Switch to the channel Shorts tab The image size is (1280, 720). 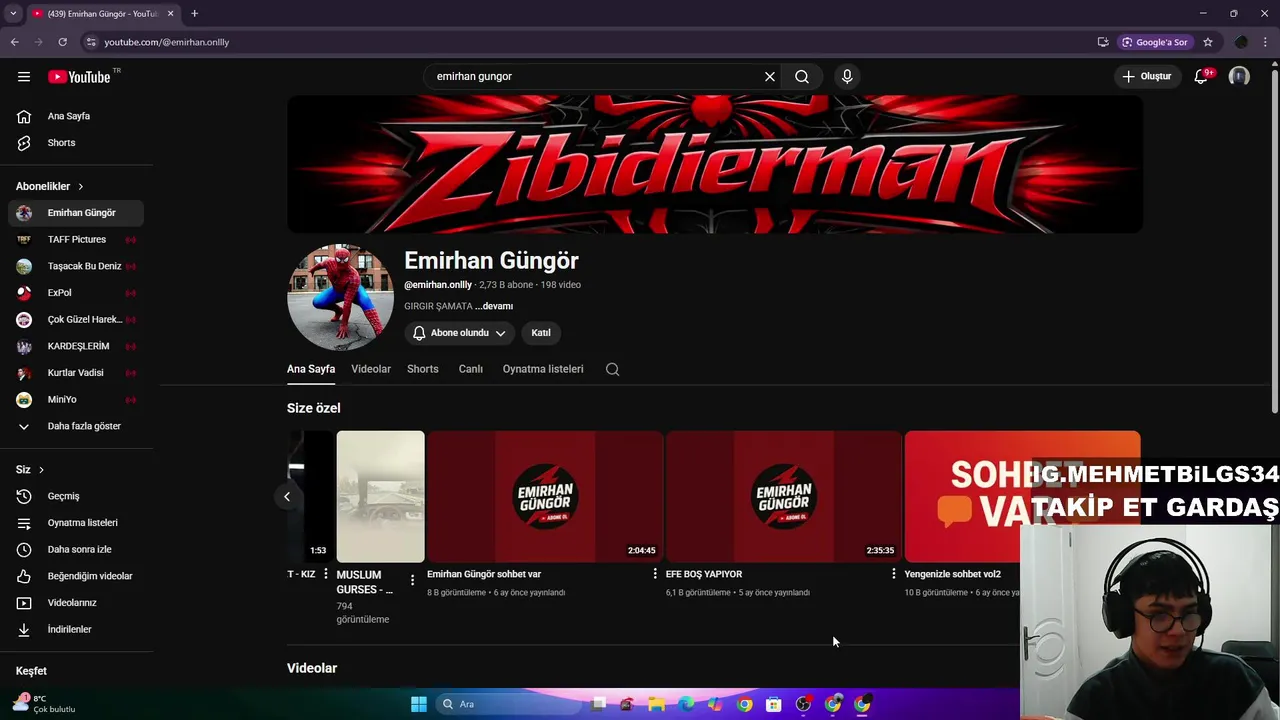[x=423, y=369]
